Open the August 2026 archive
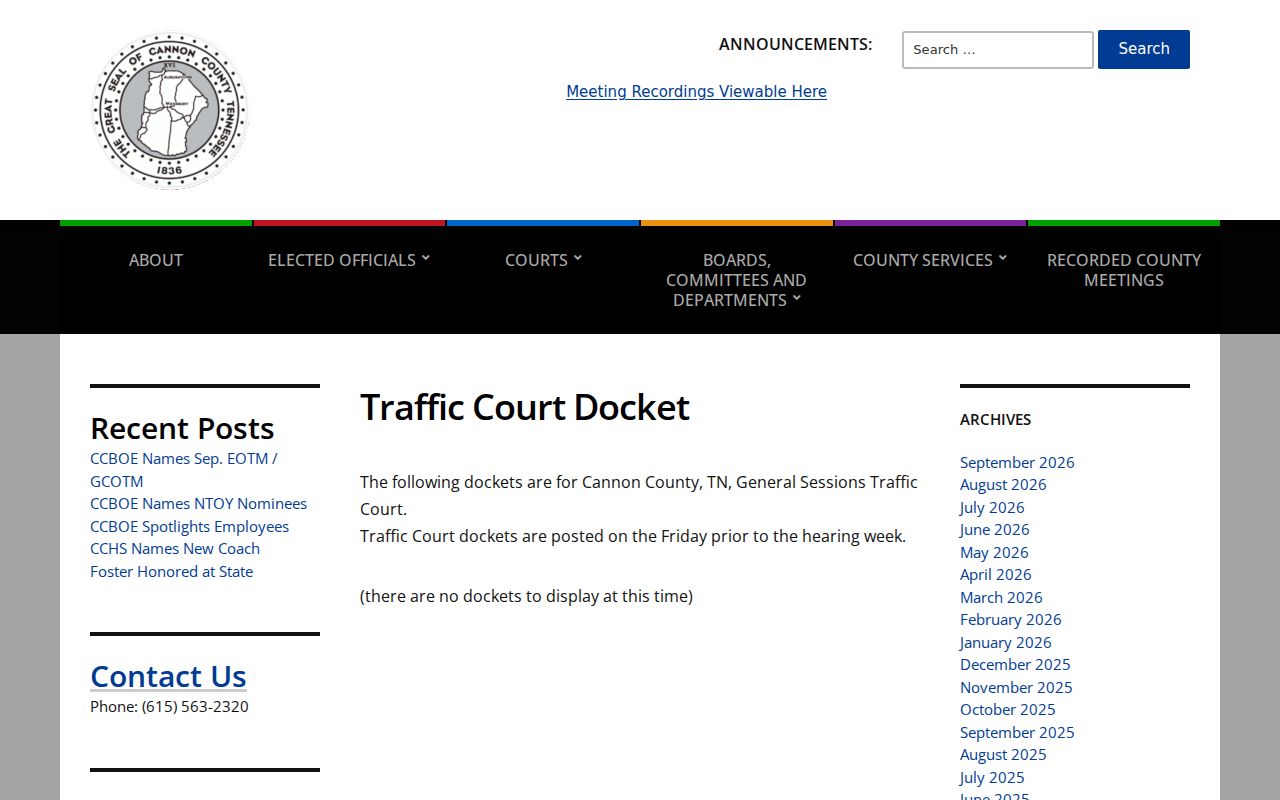Image resolution: width=1280 pixels, height=800 pixels. pos(1003,485)
